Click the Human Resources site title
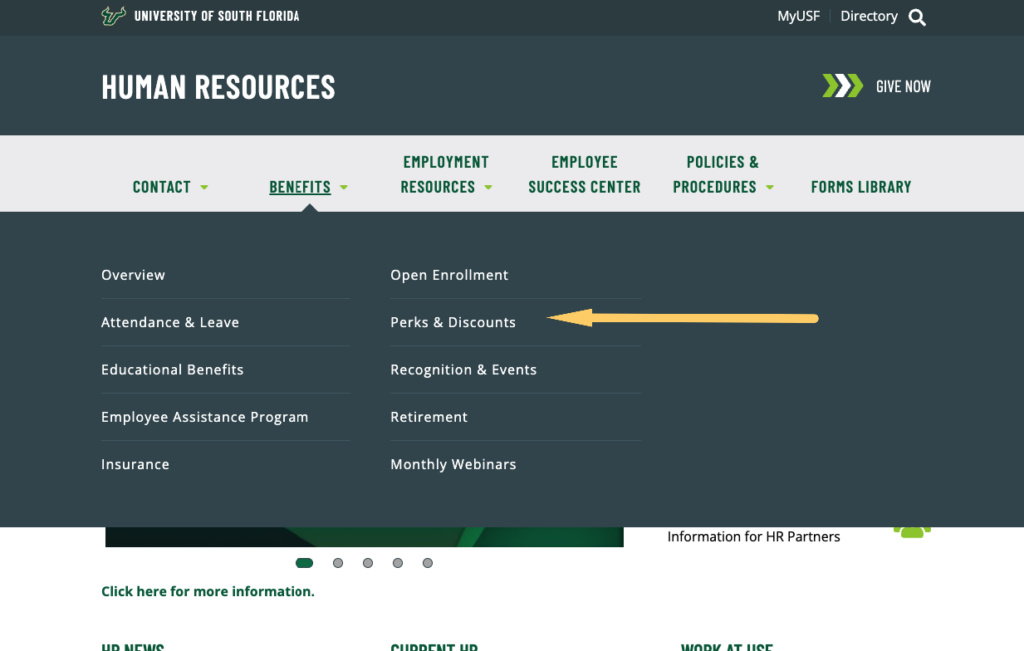Image resolution: width=1024 pixels, height=651 pixels. click(x=218, y=87)
